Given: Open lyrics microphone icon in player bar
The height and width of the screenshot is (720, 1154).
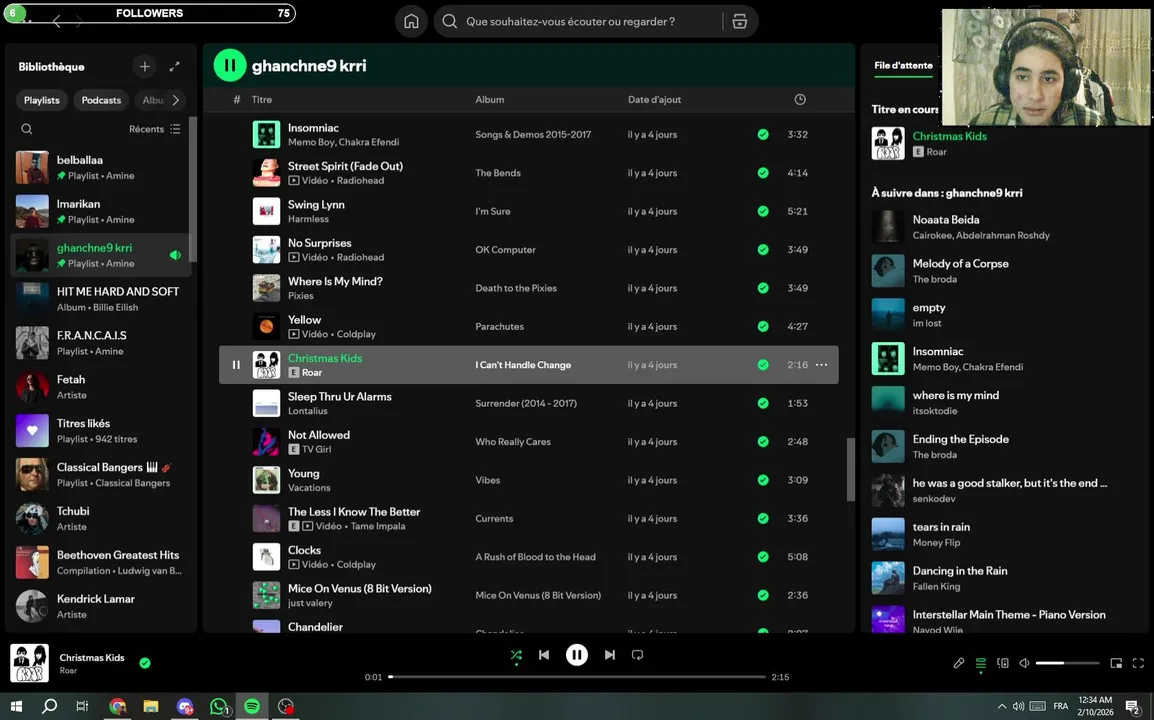Looking at the screenshot, I should 958,663.
